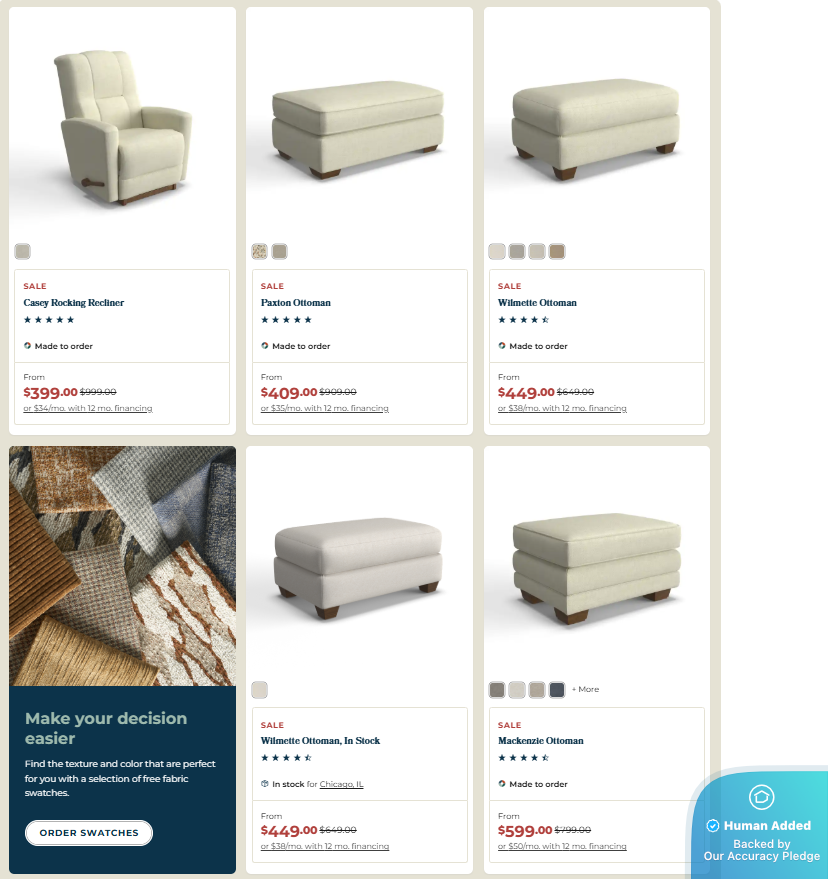Expand '+ More' colors for Mackenzie Ottoman
Viewport: 828px width, 879px height.
coord(585,690)
